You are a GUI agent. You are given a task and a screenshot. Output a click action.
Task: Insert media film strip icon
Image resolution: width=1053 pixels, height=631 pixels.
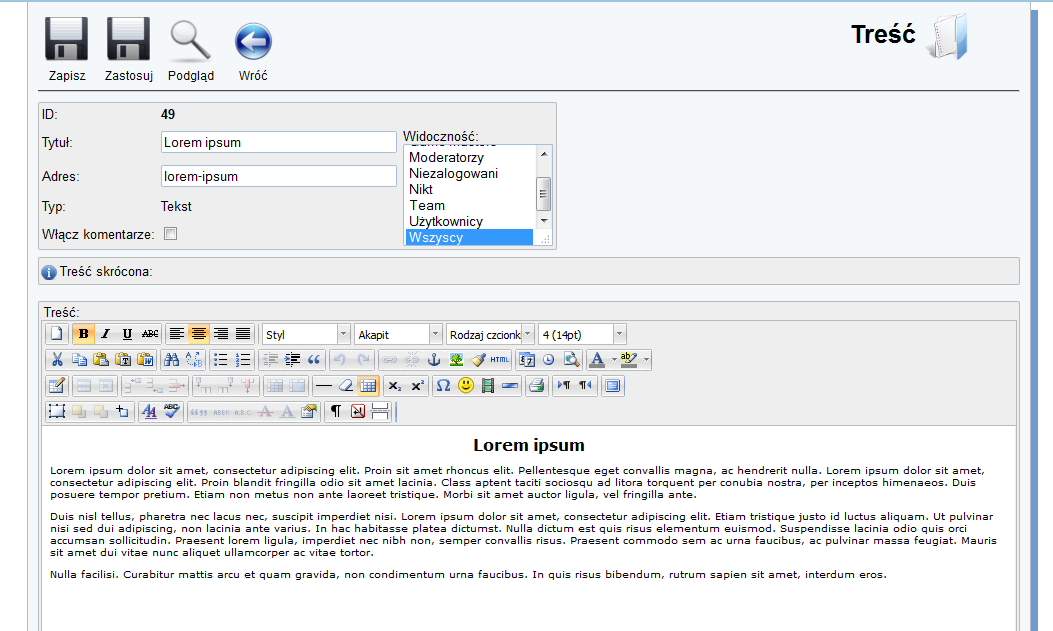[488, 386]
